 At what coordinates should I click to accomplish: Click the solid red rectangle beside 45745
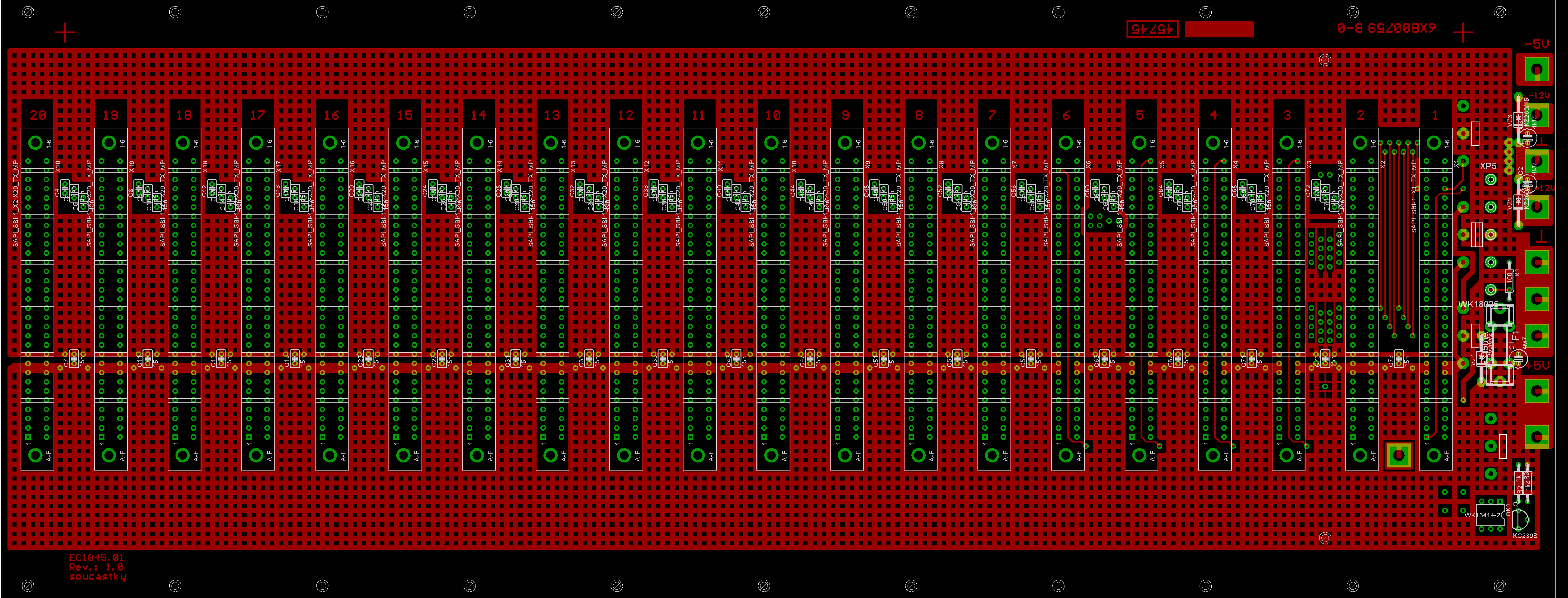point(1219,29)
